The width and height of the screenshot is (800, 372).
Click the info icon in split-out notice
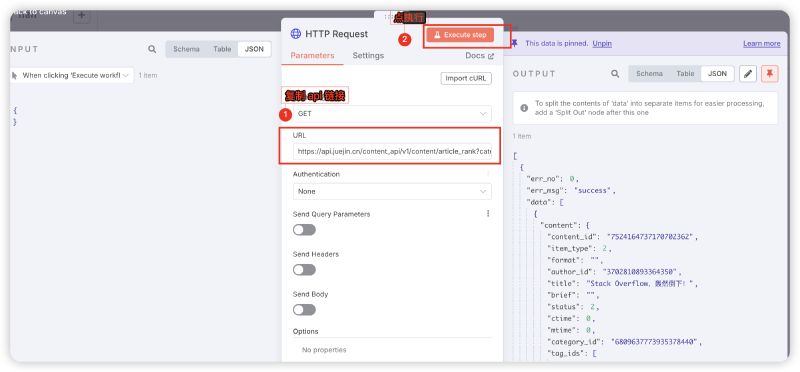(x=524, y=108)
